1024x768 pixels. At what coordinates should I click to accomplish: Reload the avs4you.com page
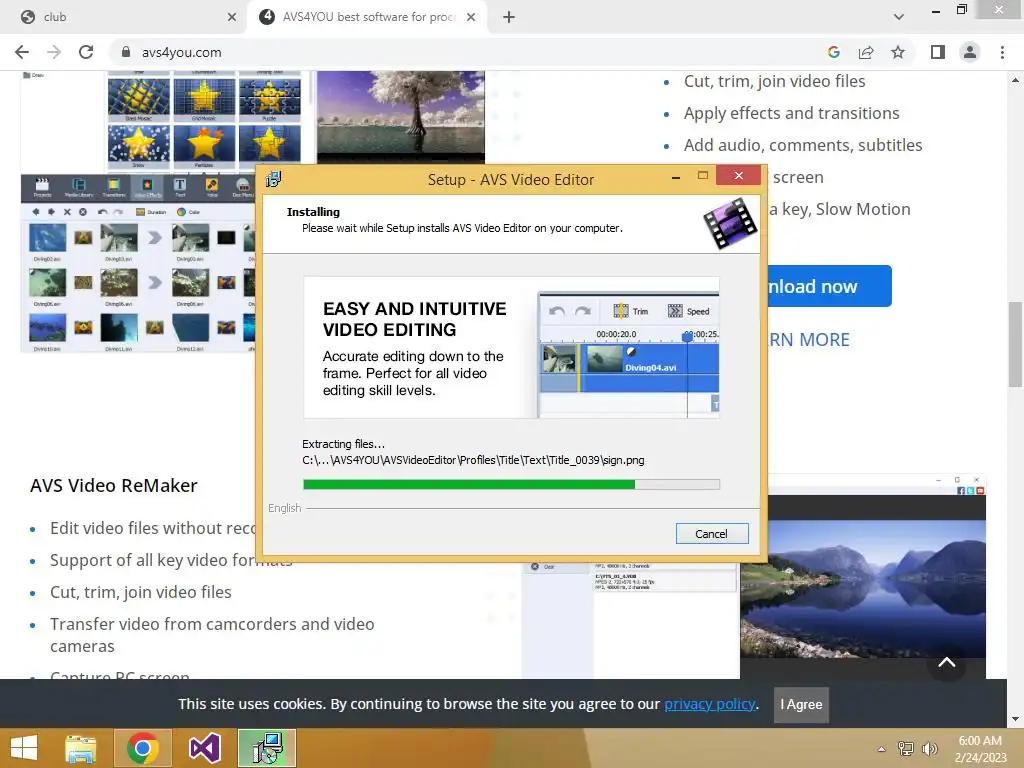86,52
